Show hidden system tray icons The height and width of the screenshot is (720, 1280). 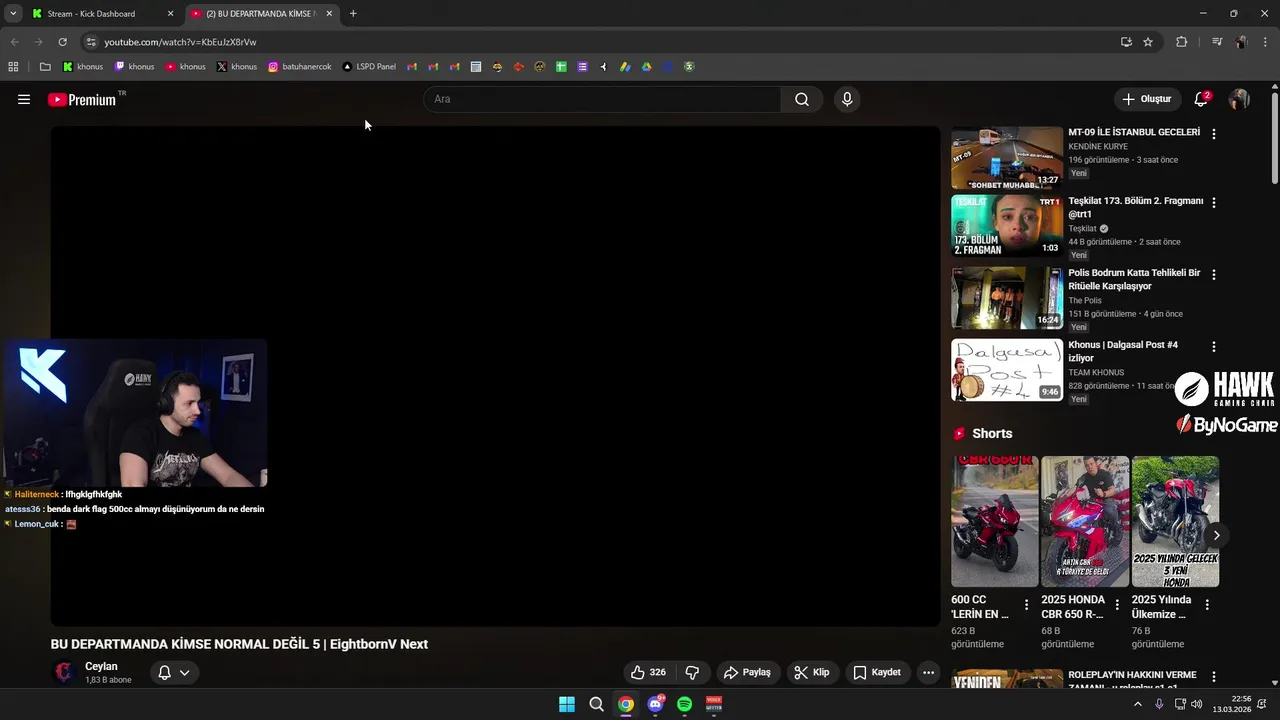1137,704
